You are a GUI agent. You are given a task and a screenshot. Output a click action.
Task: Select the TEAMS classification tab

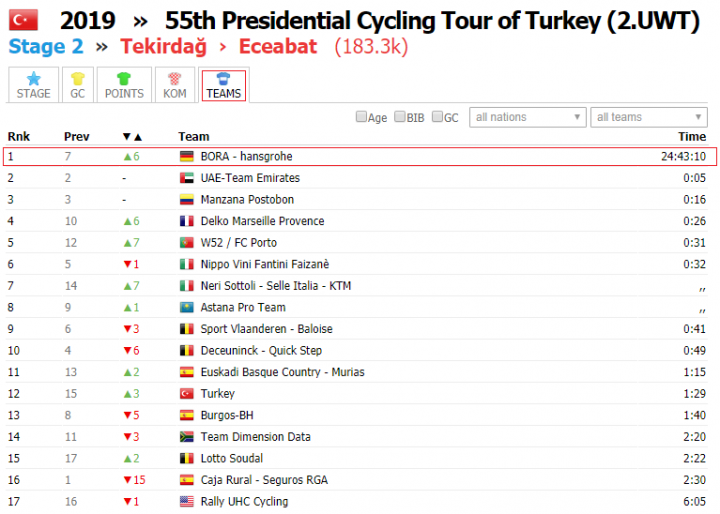point(224,85)
